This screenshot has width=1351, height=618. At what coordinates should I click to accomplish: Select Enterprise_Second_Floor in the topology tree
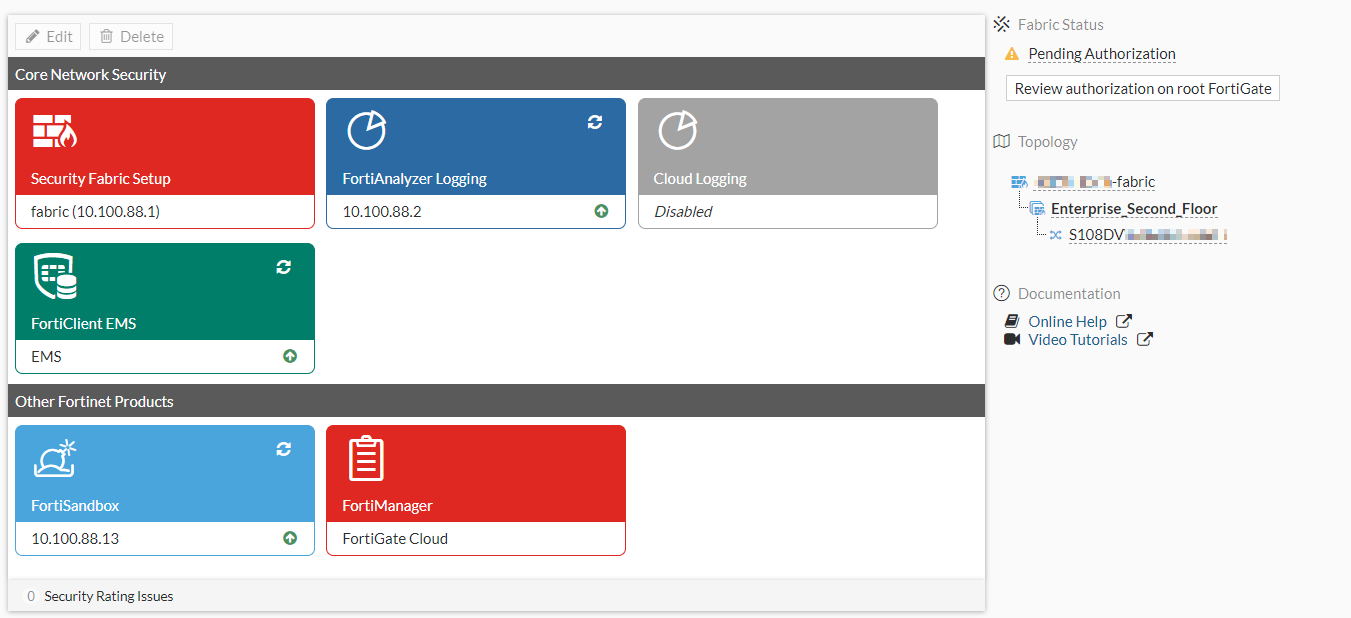click(x=1134, y=209)
